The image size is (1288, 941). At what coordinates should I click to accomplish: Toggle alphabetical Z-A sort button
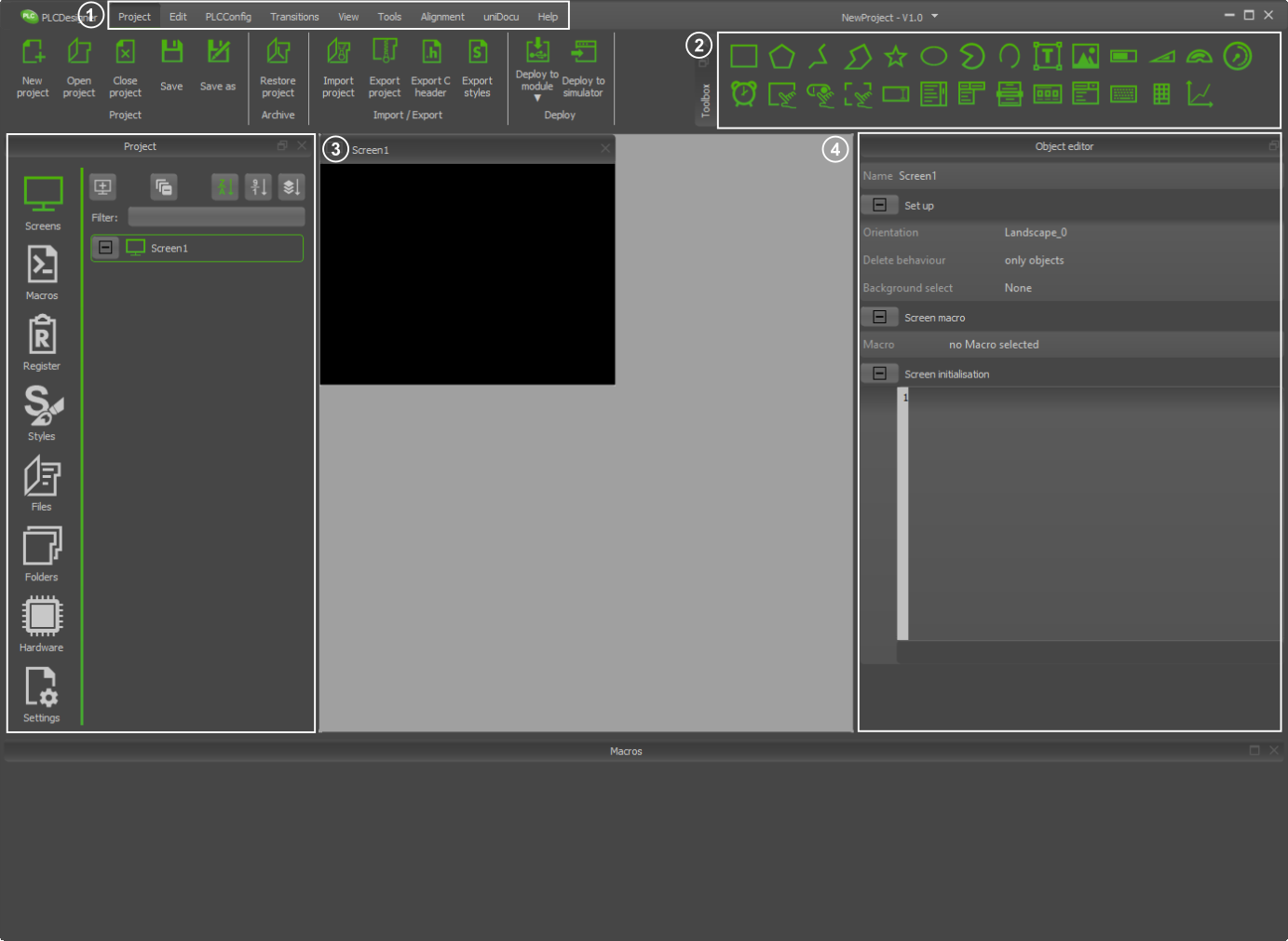[224, 187]
